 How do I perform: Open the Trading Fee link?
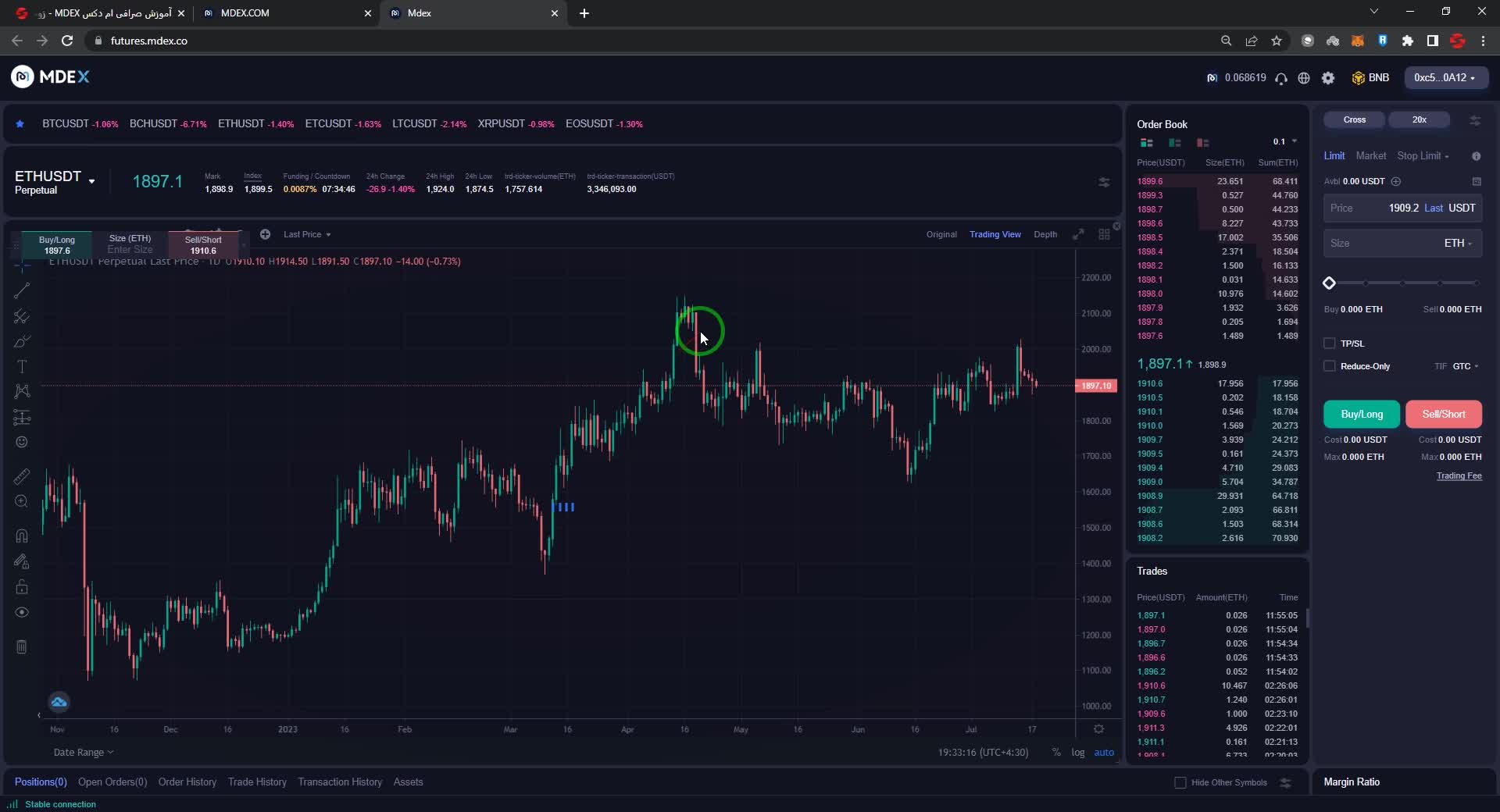click(1459, 475)
